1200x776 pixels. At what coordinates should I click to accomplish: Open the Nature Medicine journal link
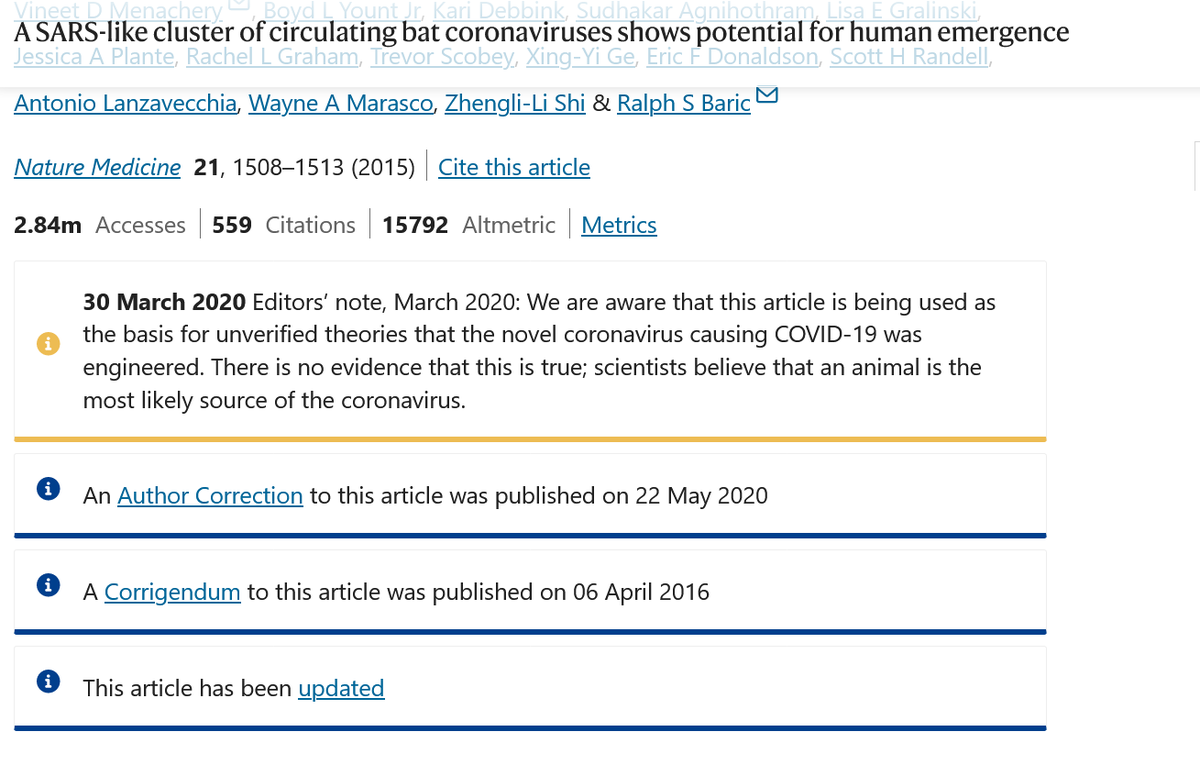point(97,167)
